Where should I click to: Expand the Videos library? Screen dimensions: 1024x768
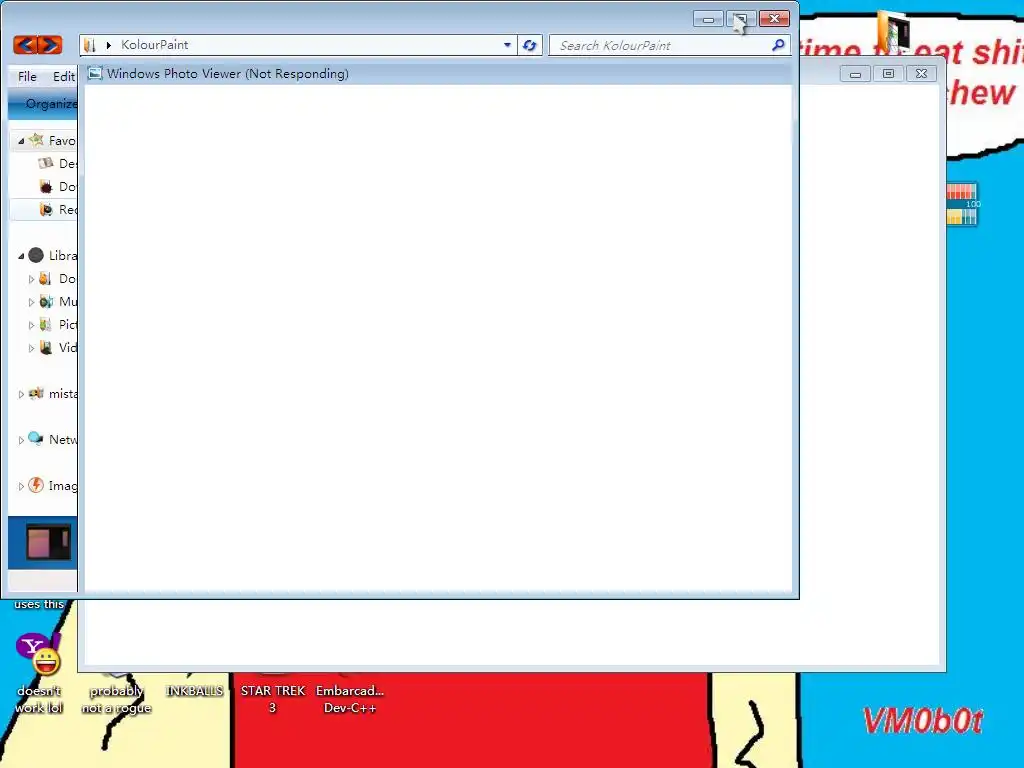31,348
